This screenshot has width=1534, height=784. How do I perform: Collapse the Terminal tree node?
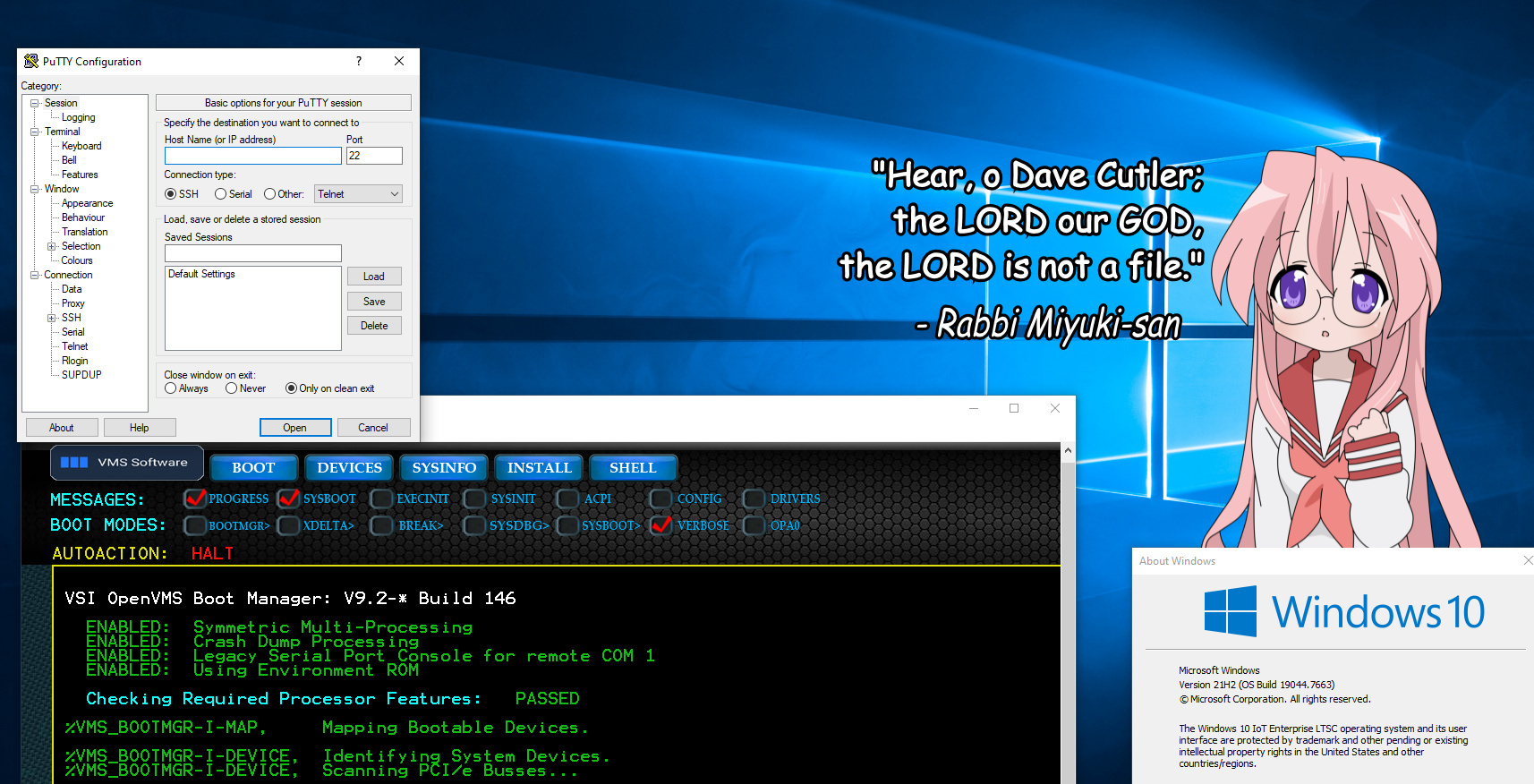(x=34, y=132)
